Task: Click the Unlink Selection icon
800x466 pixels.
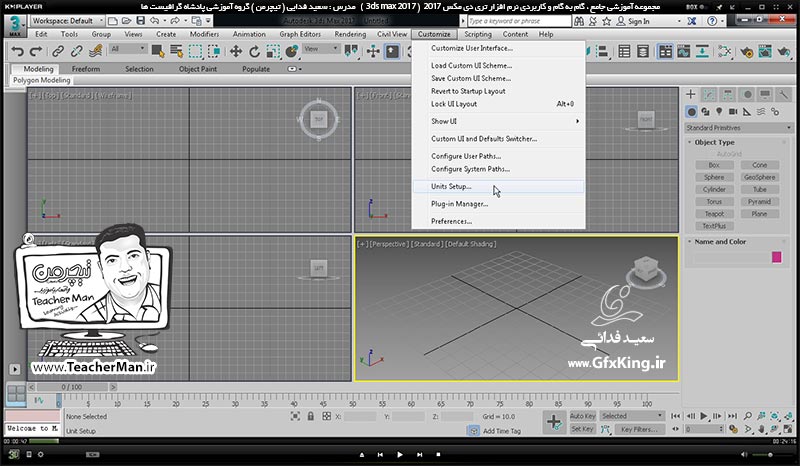Action: (77, 52)
